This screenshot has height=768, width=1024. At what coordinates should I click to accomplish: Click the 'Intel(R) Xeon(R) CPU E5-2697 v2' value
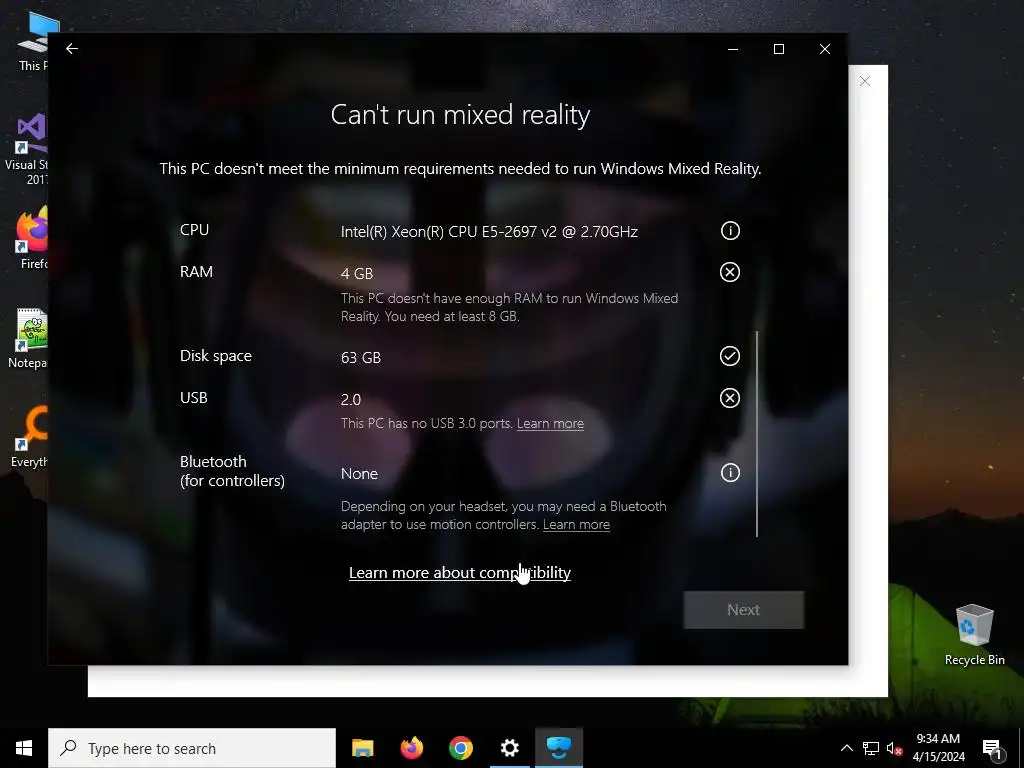click(x=489, y=232)
